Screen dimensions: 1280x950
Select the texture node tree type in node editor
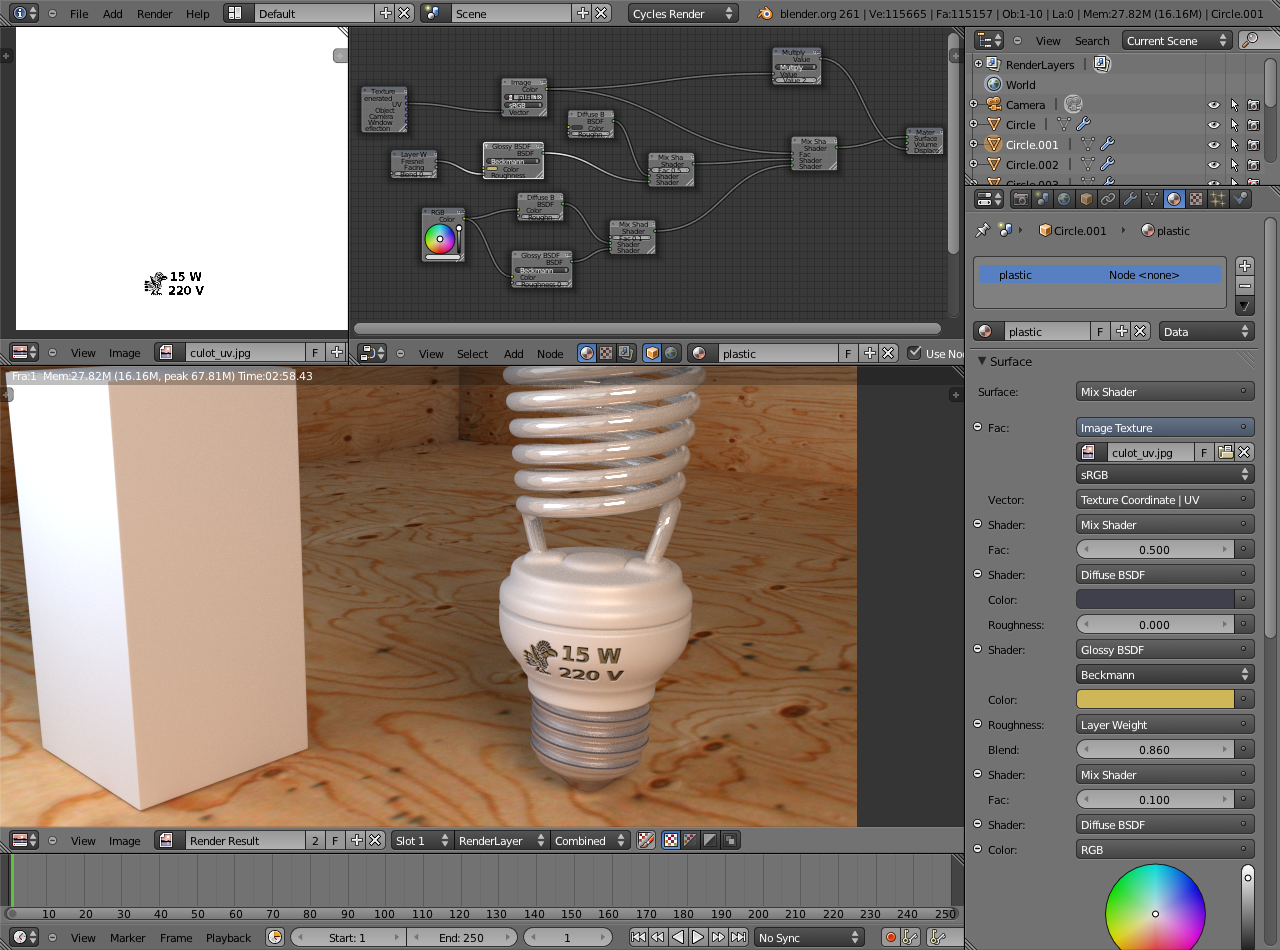(x=606, y=353)
